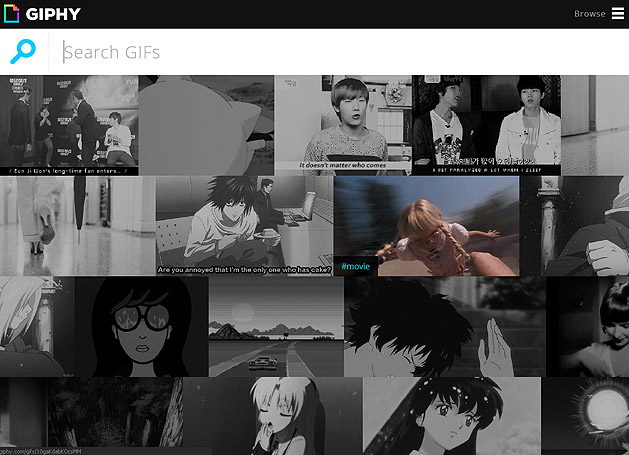Open the large cartoon cat back GIF
The width and height of the screenshot is (629, 455).
[207, 125]
